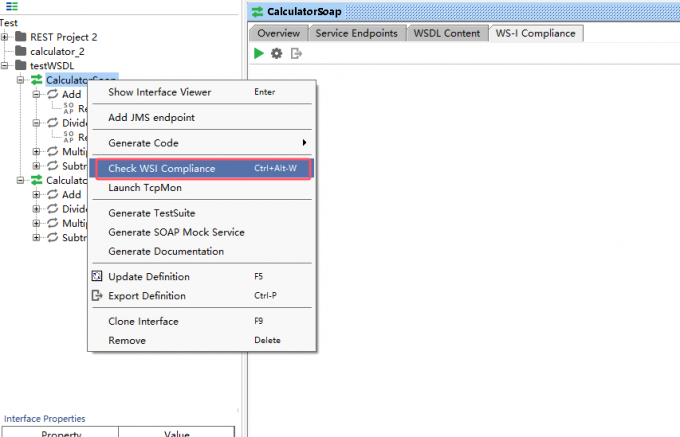Collapse the first Divide operation node
This screenshot has height=437, width=680.
pyautogui.click(x=36, y=123)
